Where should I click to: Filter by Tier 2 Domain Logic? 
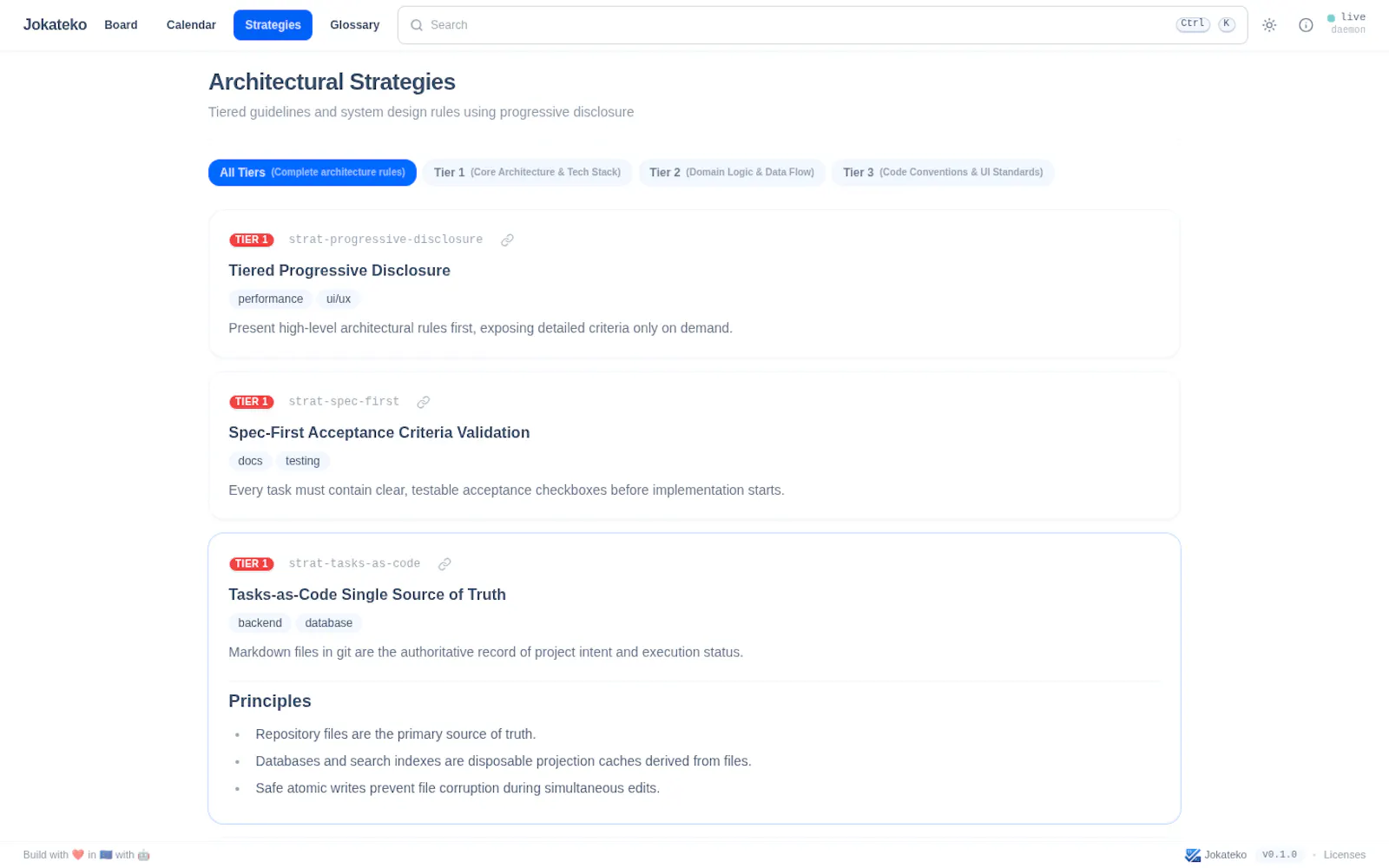(x=732, y=173)
